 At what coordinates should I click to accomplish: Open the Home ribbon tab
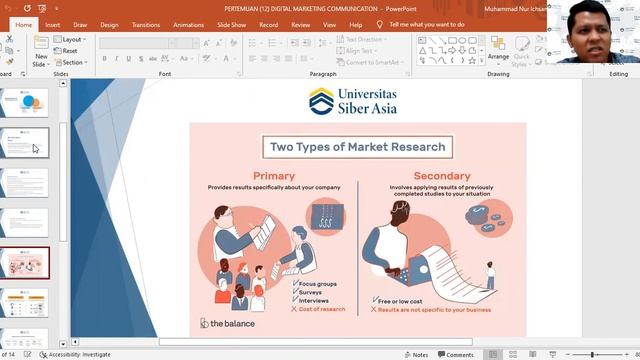point(24,25)
